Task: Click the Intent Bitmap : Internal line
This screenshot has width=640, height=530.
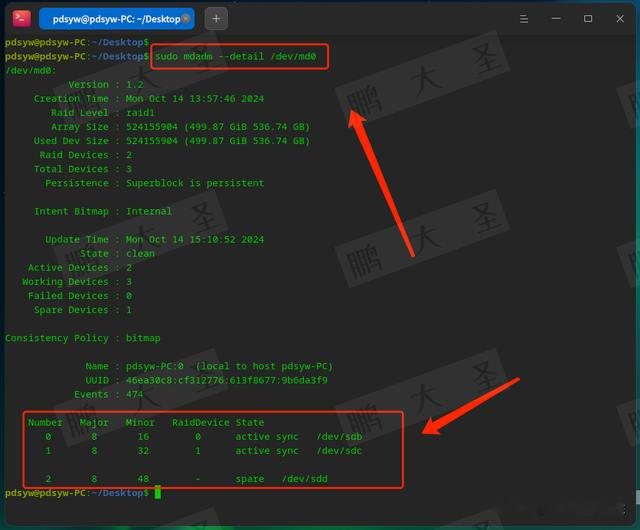Action: coord(103,212)
